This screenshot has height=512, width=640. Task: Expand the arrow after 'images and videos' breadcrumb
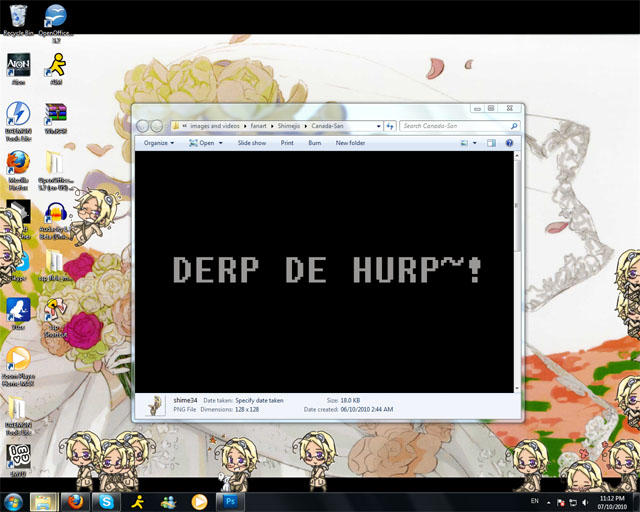tap(245, 126)
